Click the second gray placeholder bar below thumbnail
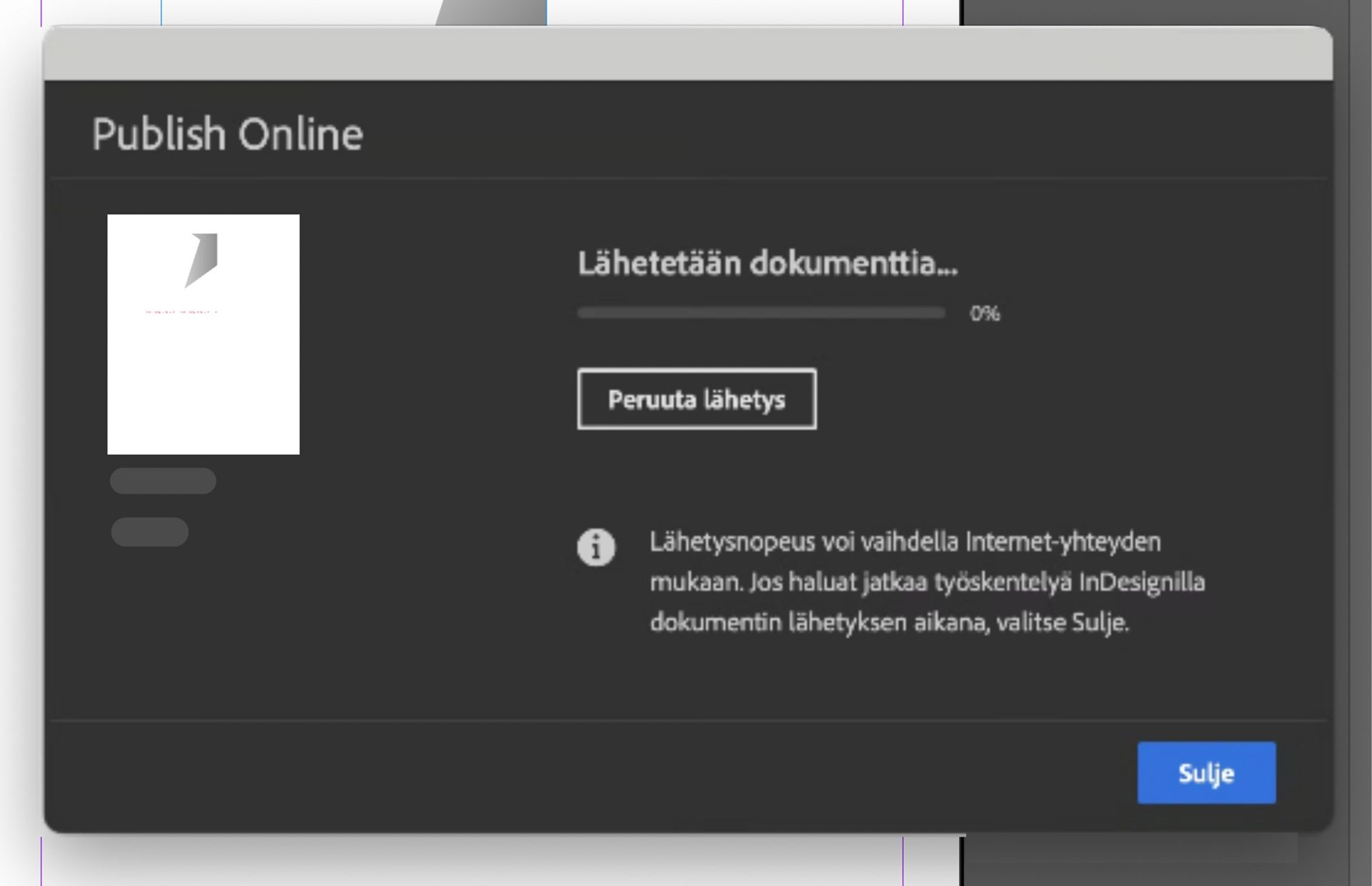Viewport: 1372px width, 886px height. [x=149, y=532]
